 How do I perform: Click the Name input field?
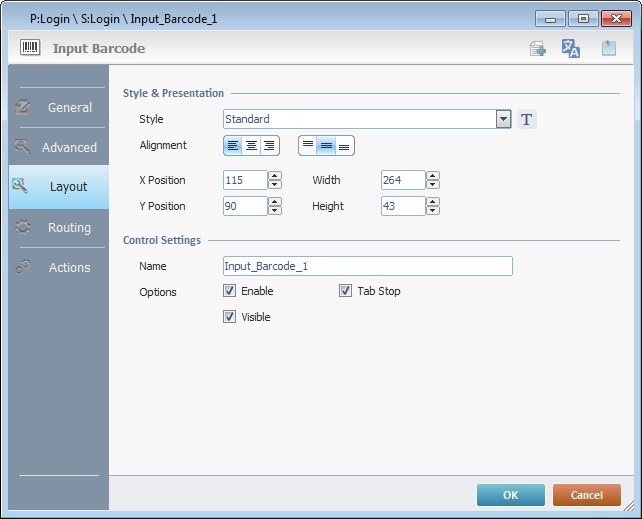367,266
